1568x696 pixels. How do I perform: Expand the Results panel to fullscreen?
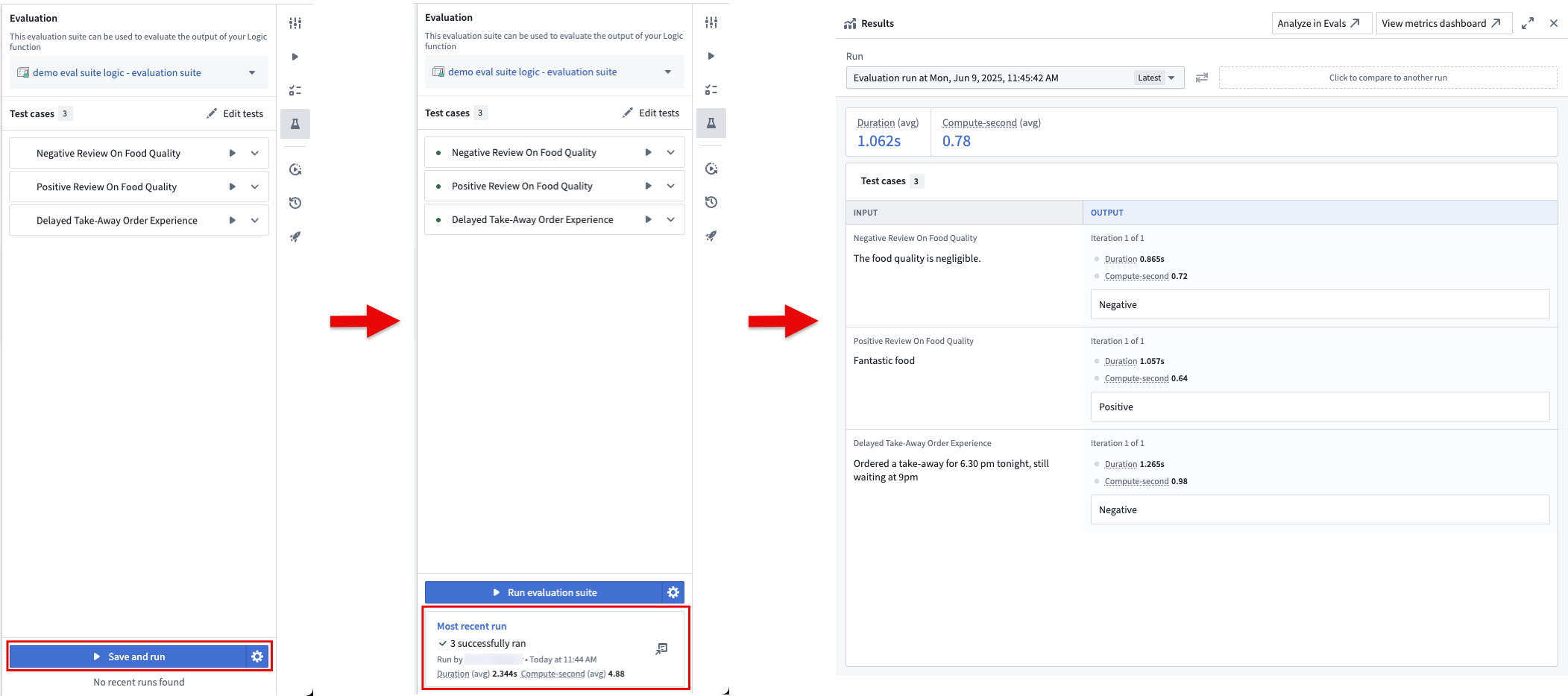(x=1528, y=23)
